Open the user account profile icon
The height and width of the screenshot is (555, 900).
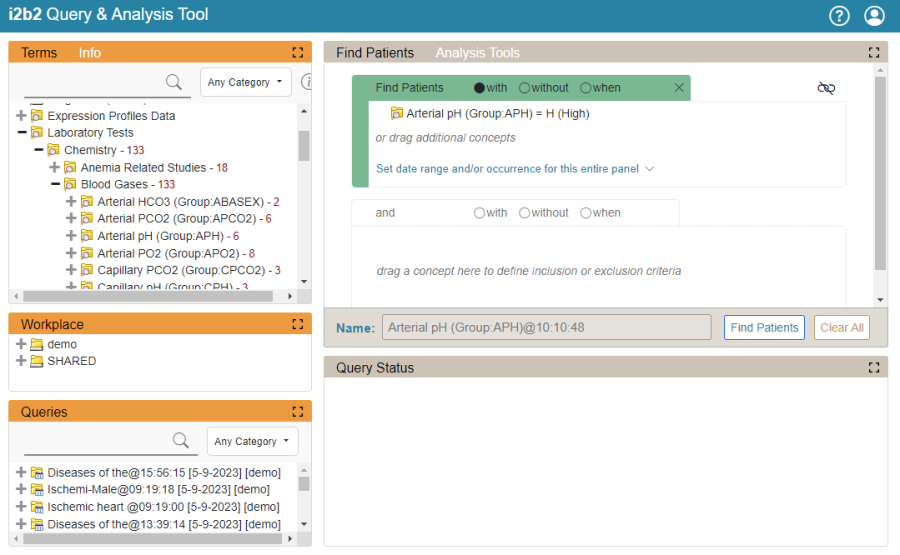pos(874,15)
